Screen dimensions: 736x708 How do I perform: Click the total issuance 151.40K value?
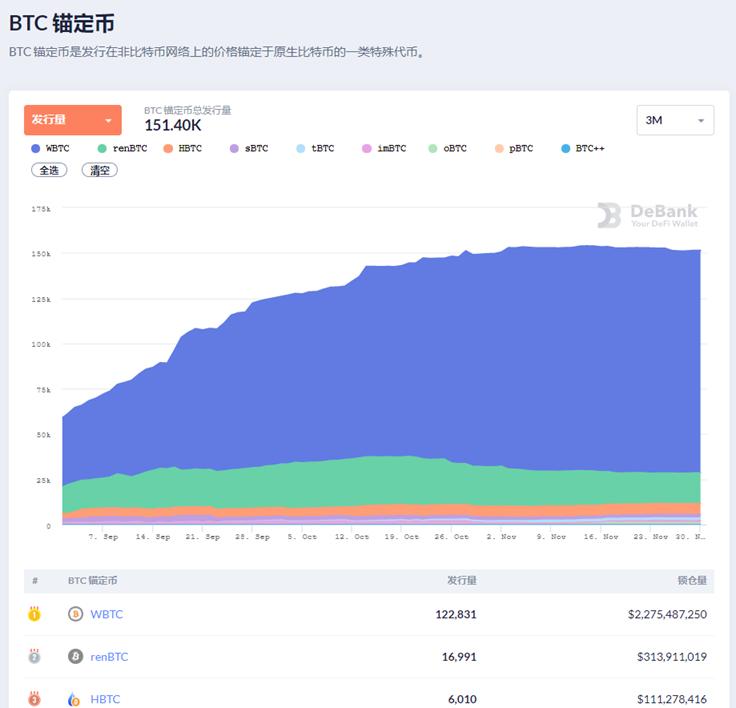173,125
